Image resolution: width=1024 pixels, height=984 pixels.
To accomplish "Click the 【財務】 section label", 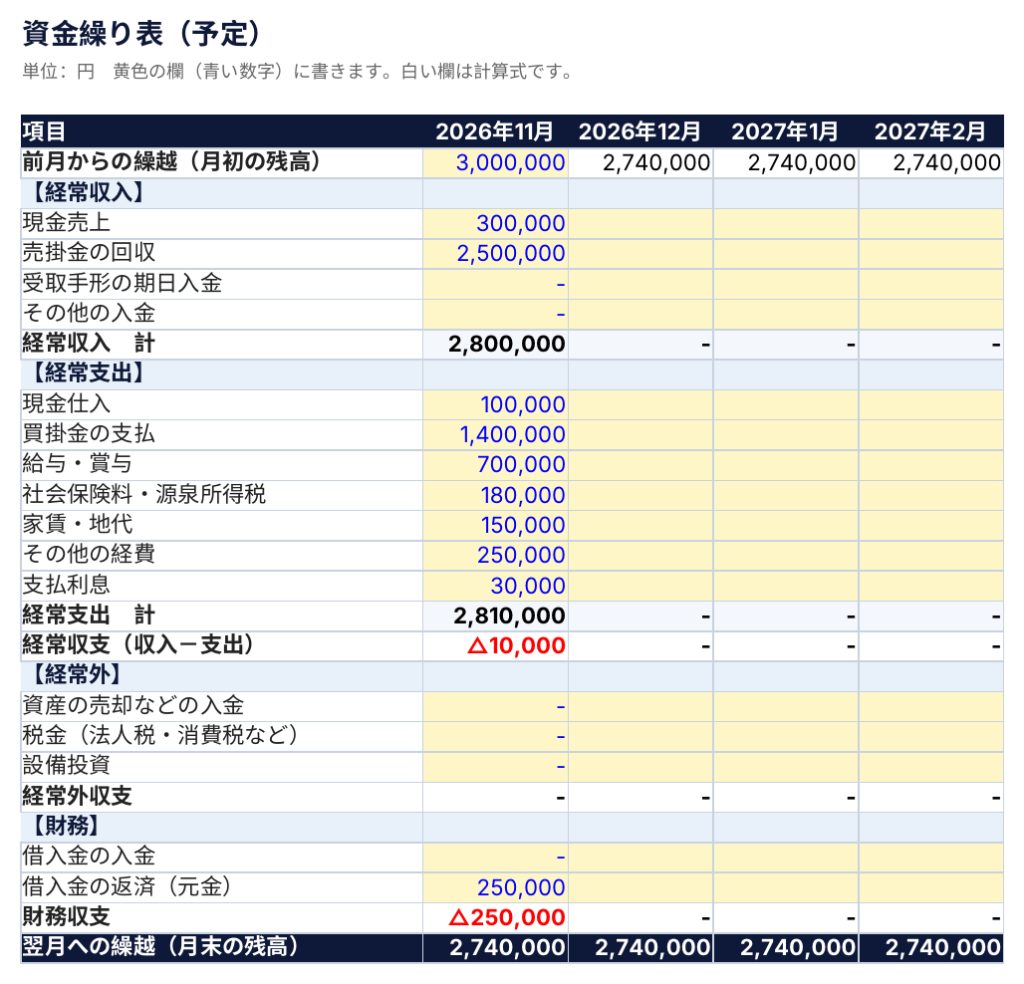I will click(65, 827).
